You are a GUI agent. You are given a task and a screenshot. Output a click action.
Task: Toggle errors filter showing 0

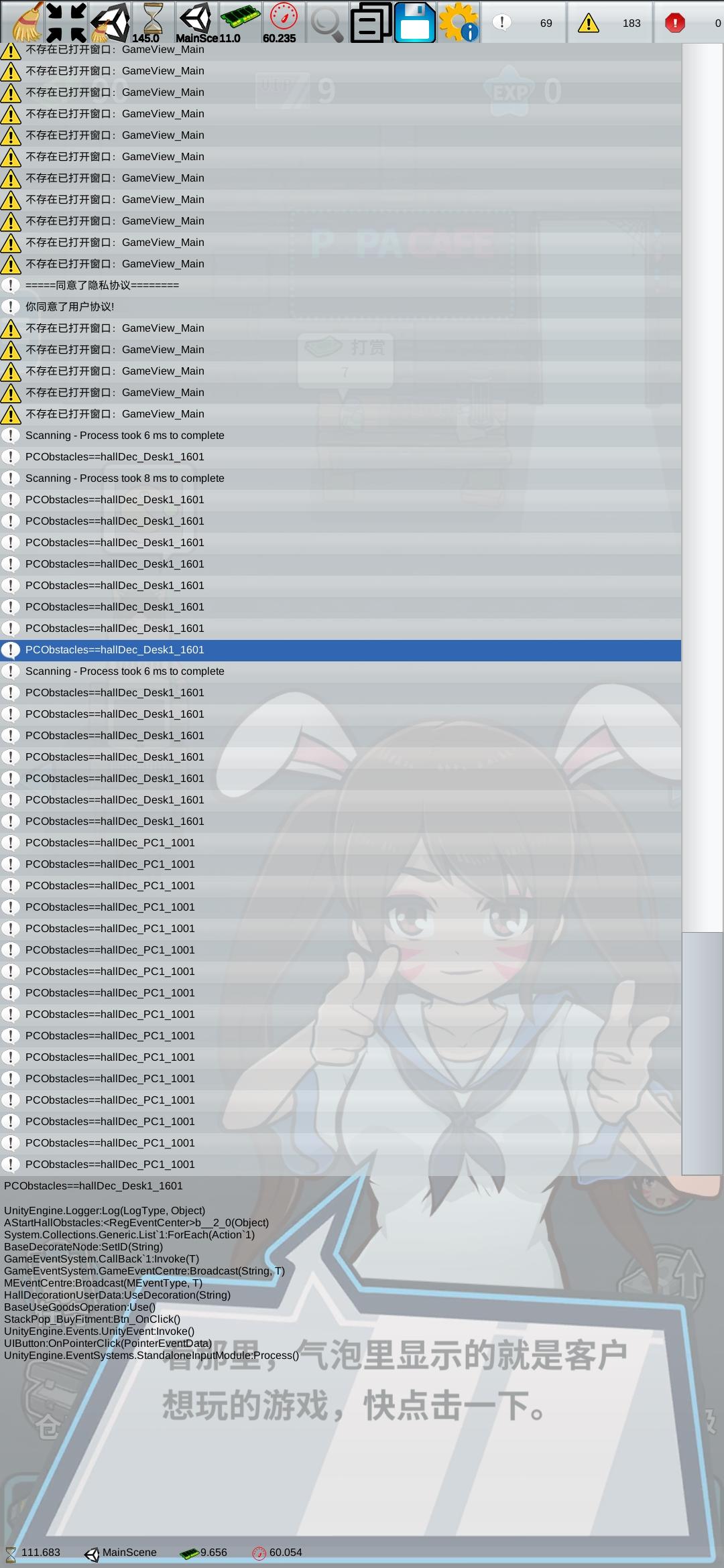pos(690,22)
